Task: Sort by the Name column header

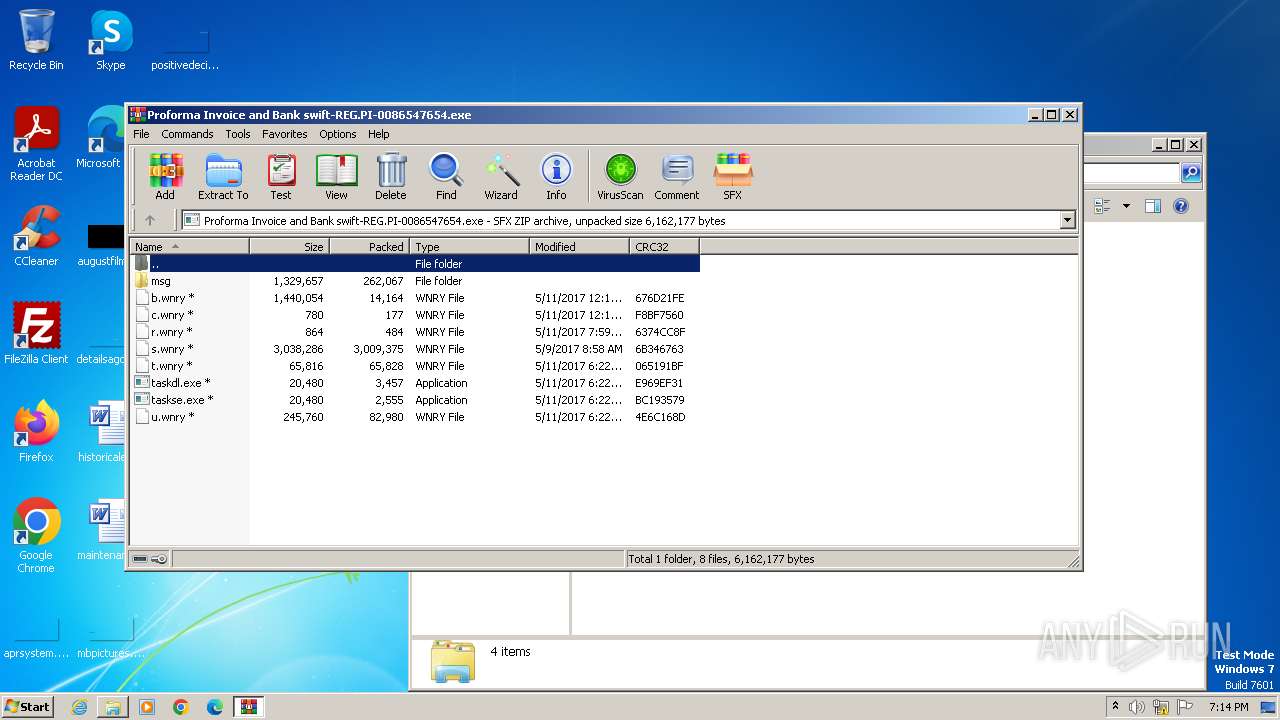Action: coord(190,247)
